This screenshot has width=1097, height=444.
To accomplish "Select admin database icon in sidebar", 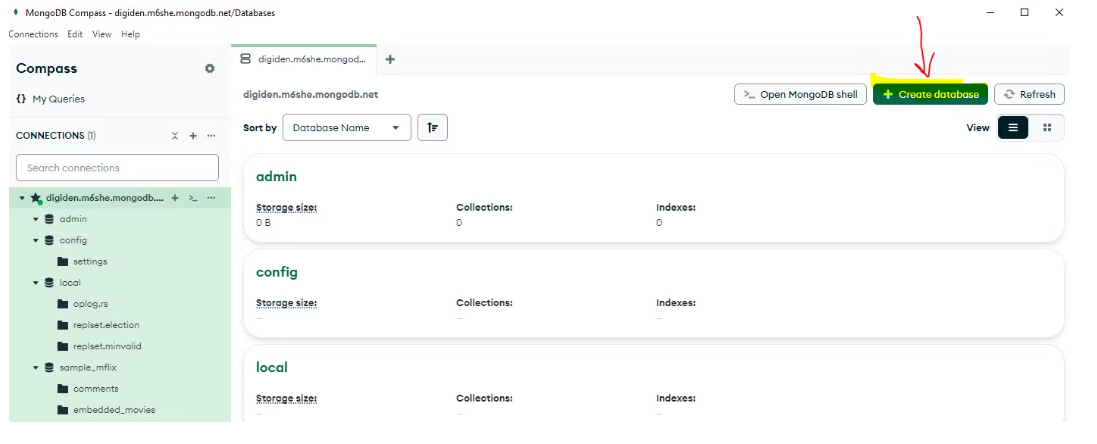I will 49,219.
